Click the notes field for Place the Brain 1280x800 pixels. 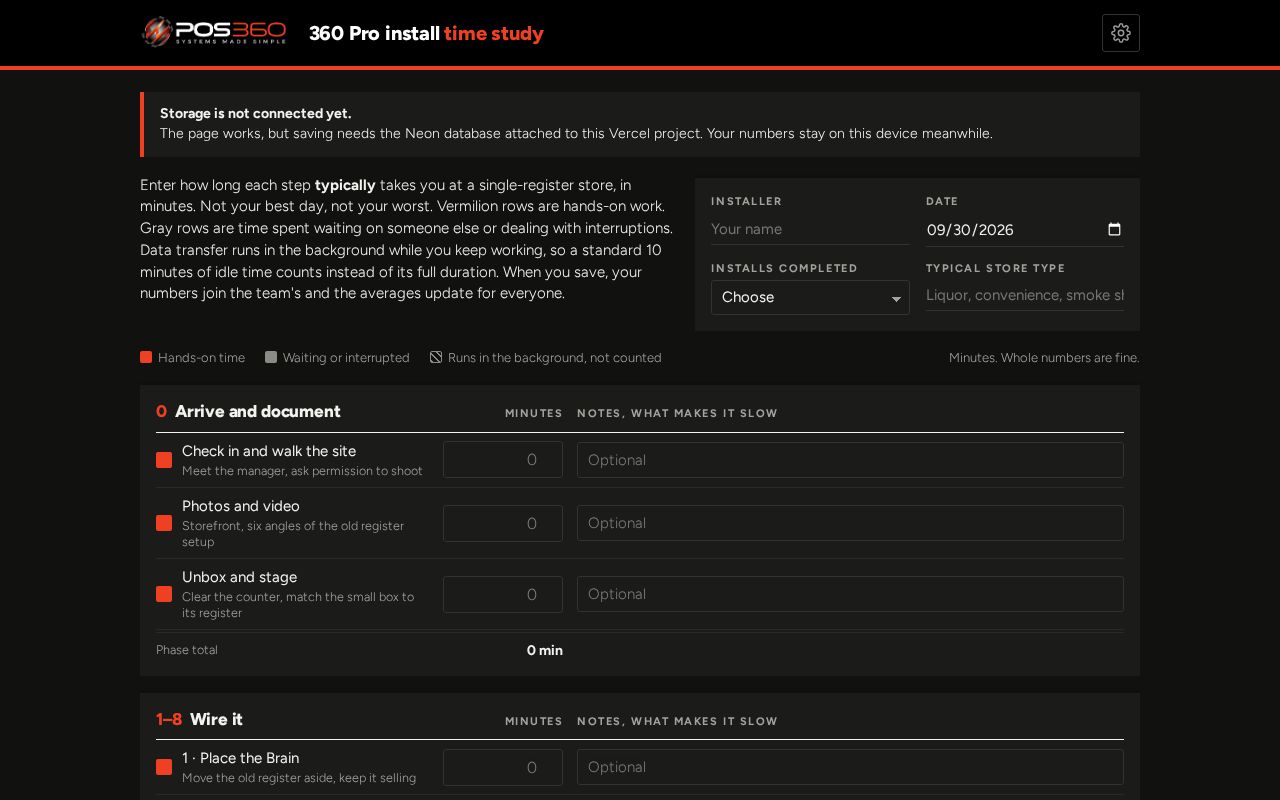pyautogui.click(x=850, y=767)
